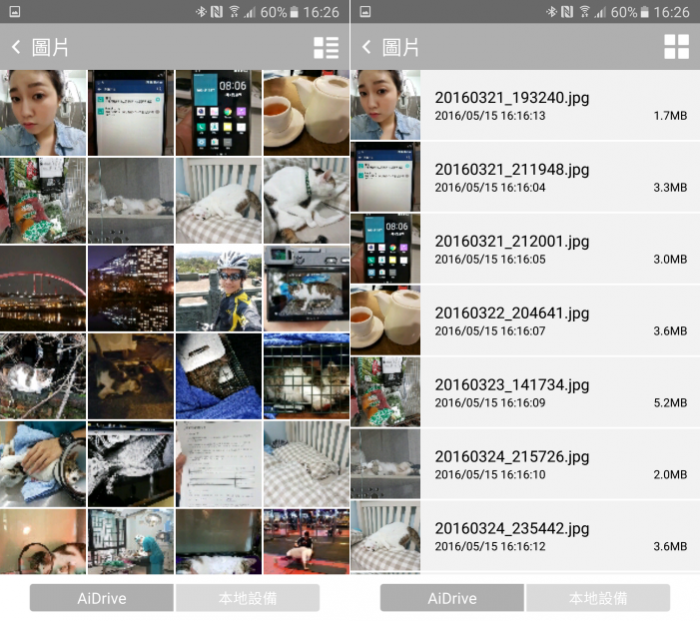Open the phone home screen 08:06 photo in grid

pos(219,113)
